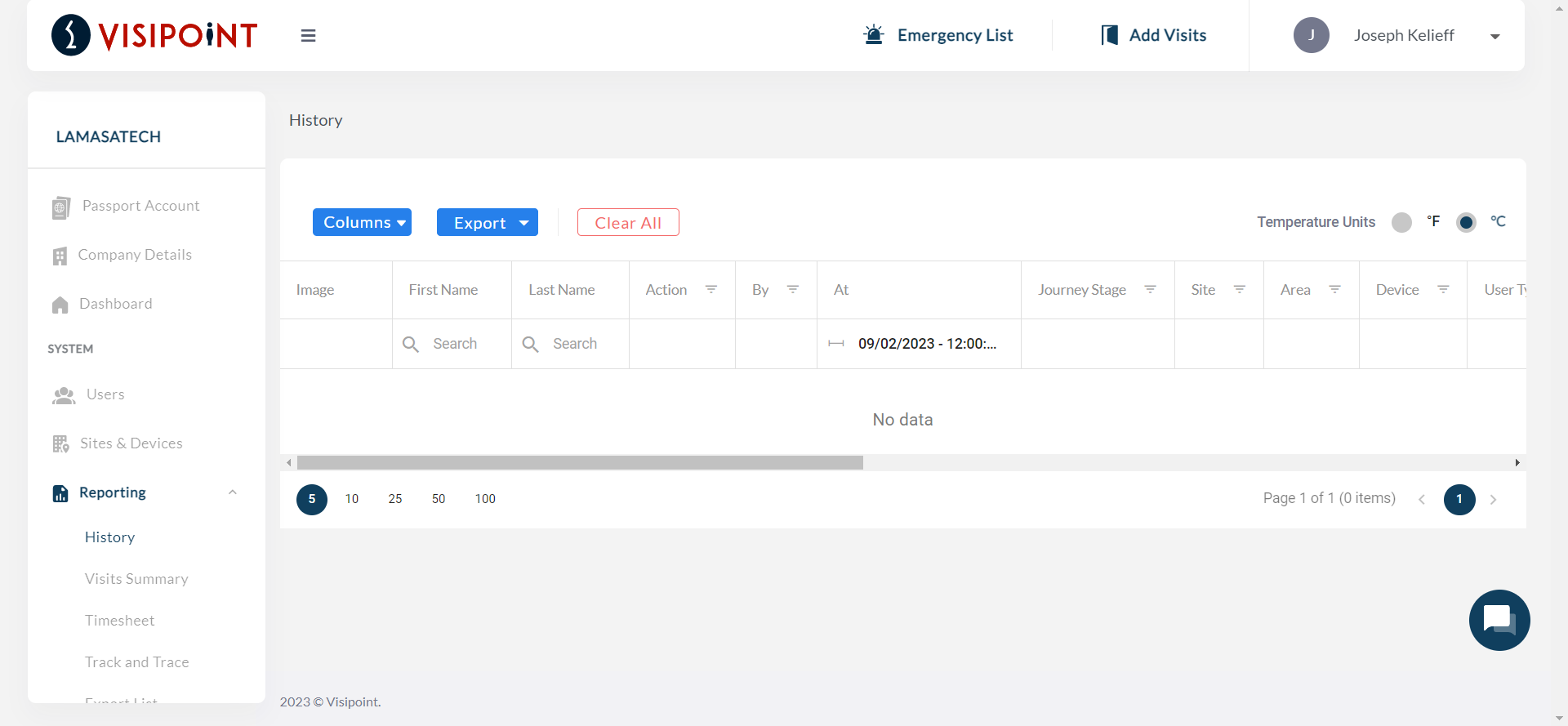Open the Journey Stage column filter icon

click(1150, 290)
